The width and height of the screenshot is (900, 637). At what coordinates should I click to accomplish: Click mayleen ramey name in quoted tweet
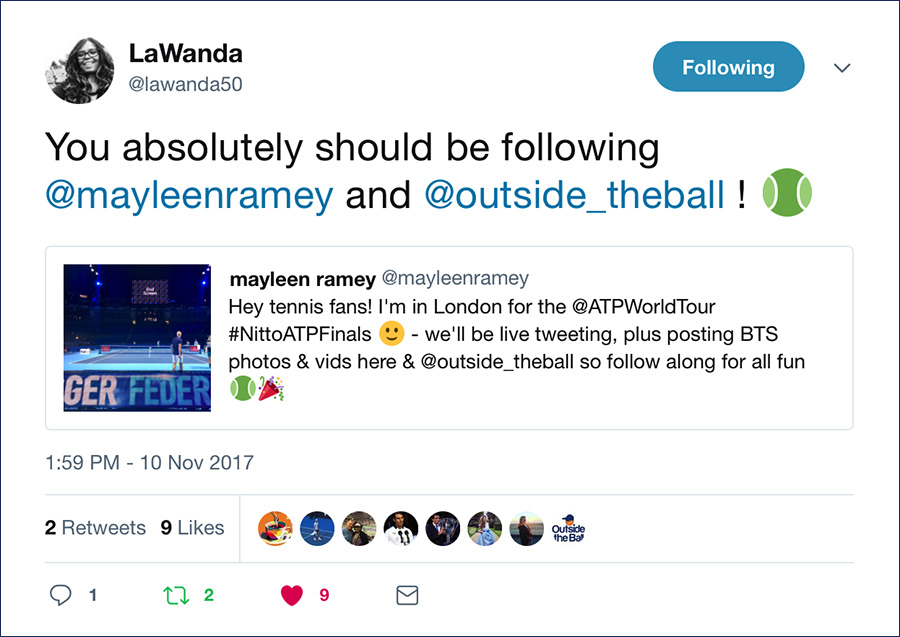(x=302, y=279)
